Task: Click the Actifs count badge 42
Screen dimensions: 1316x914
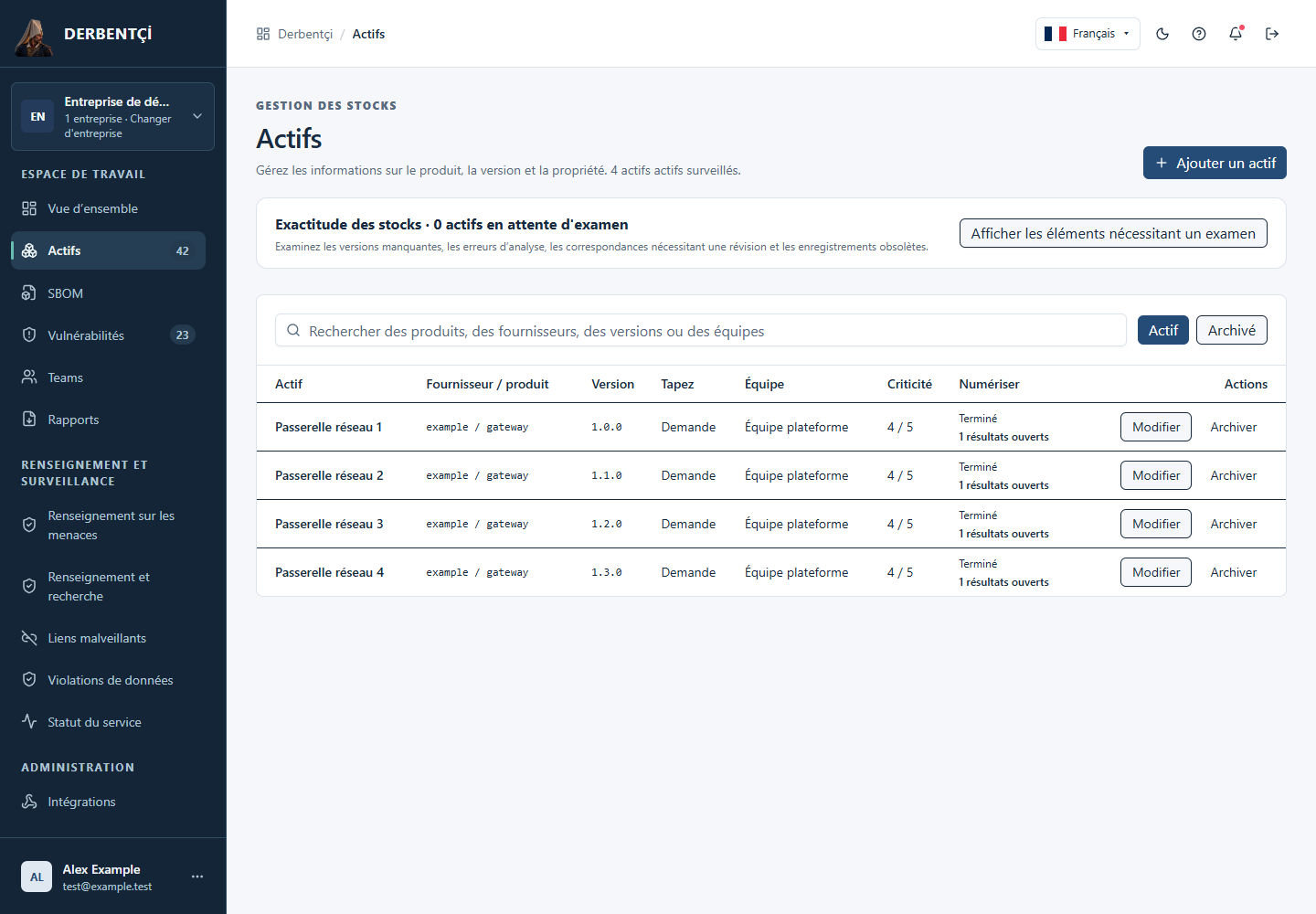Action: [183, 250]
